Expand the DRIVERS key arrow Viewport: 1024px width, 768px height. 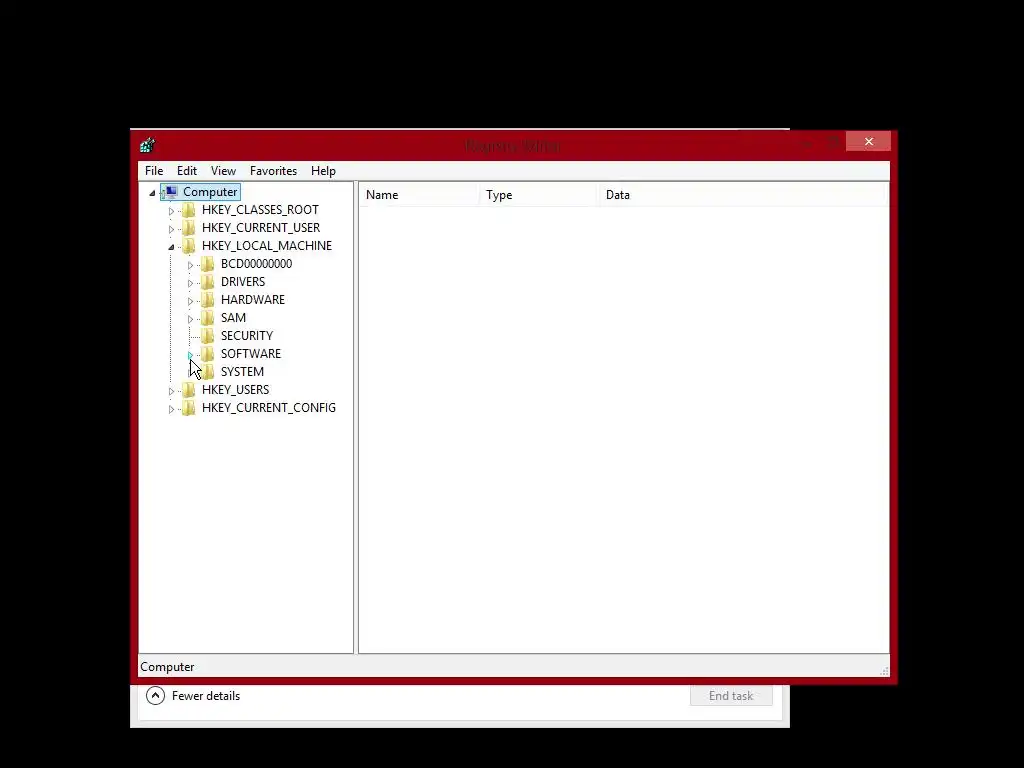[x=190, y=283]
